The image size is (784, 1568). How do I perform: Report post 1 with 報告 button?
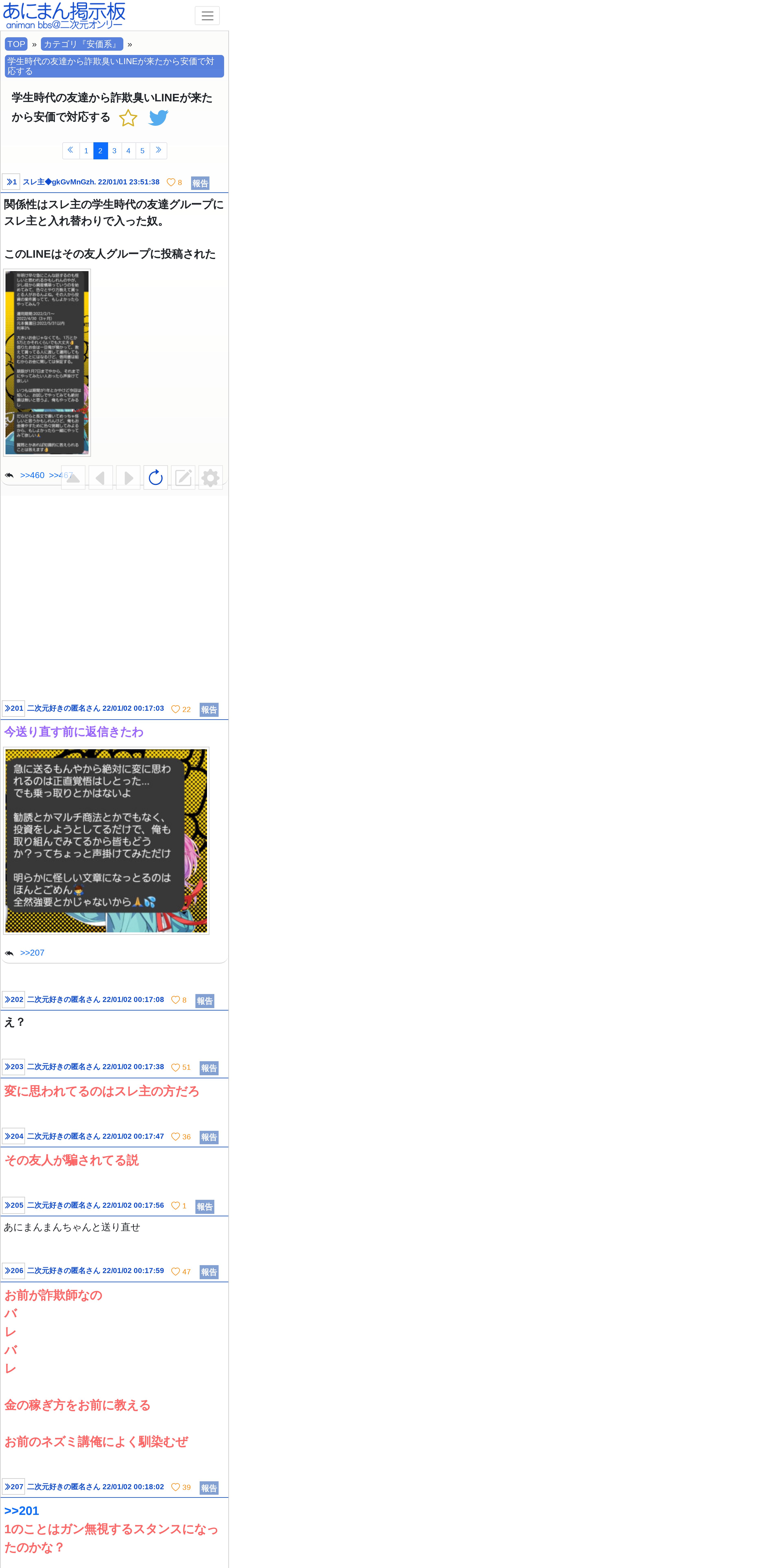point(200,183)
